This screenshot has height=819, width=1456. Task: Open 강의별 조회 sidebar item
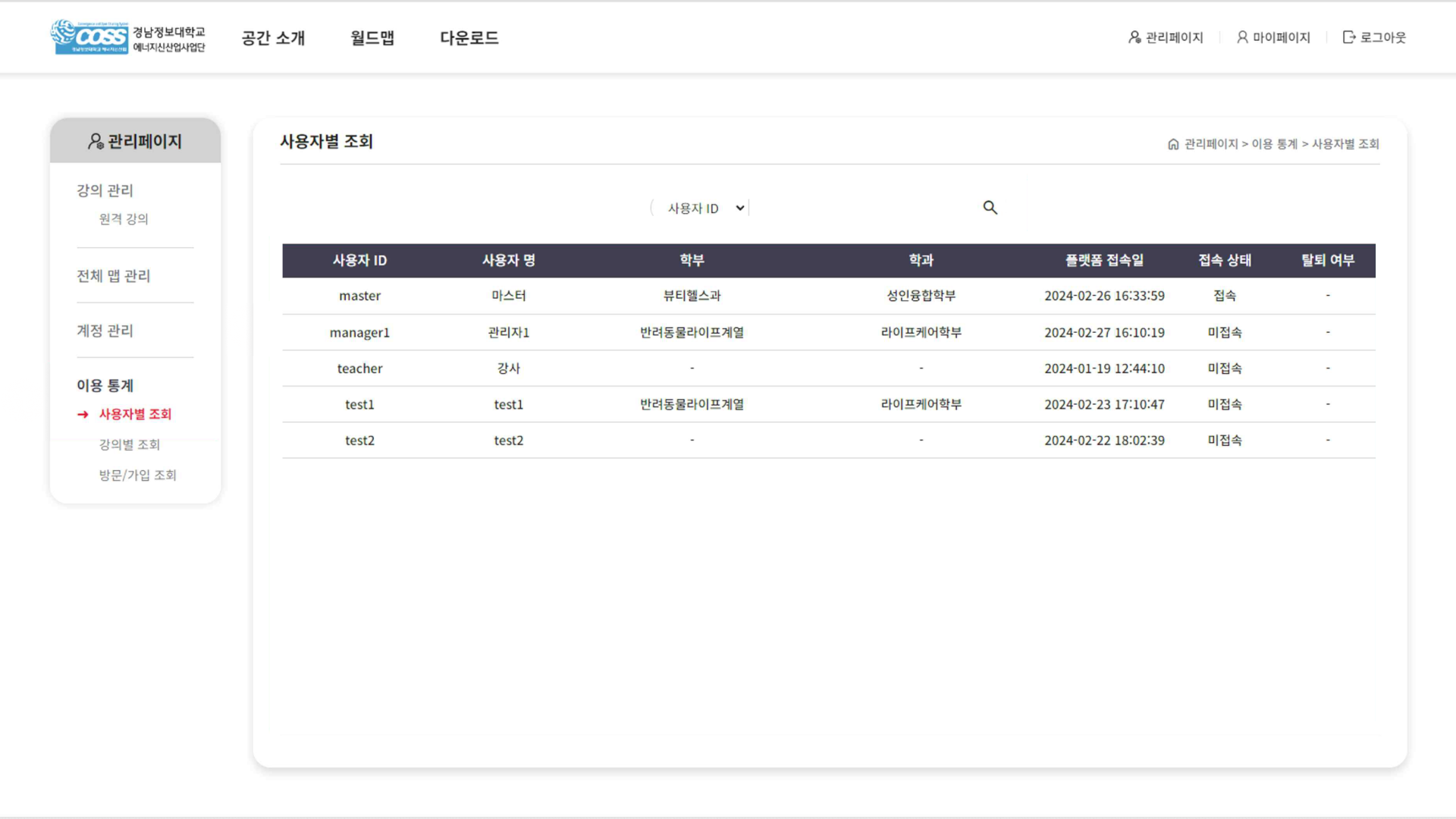coord(129,444)
